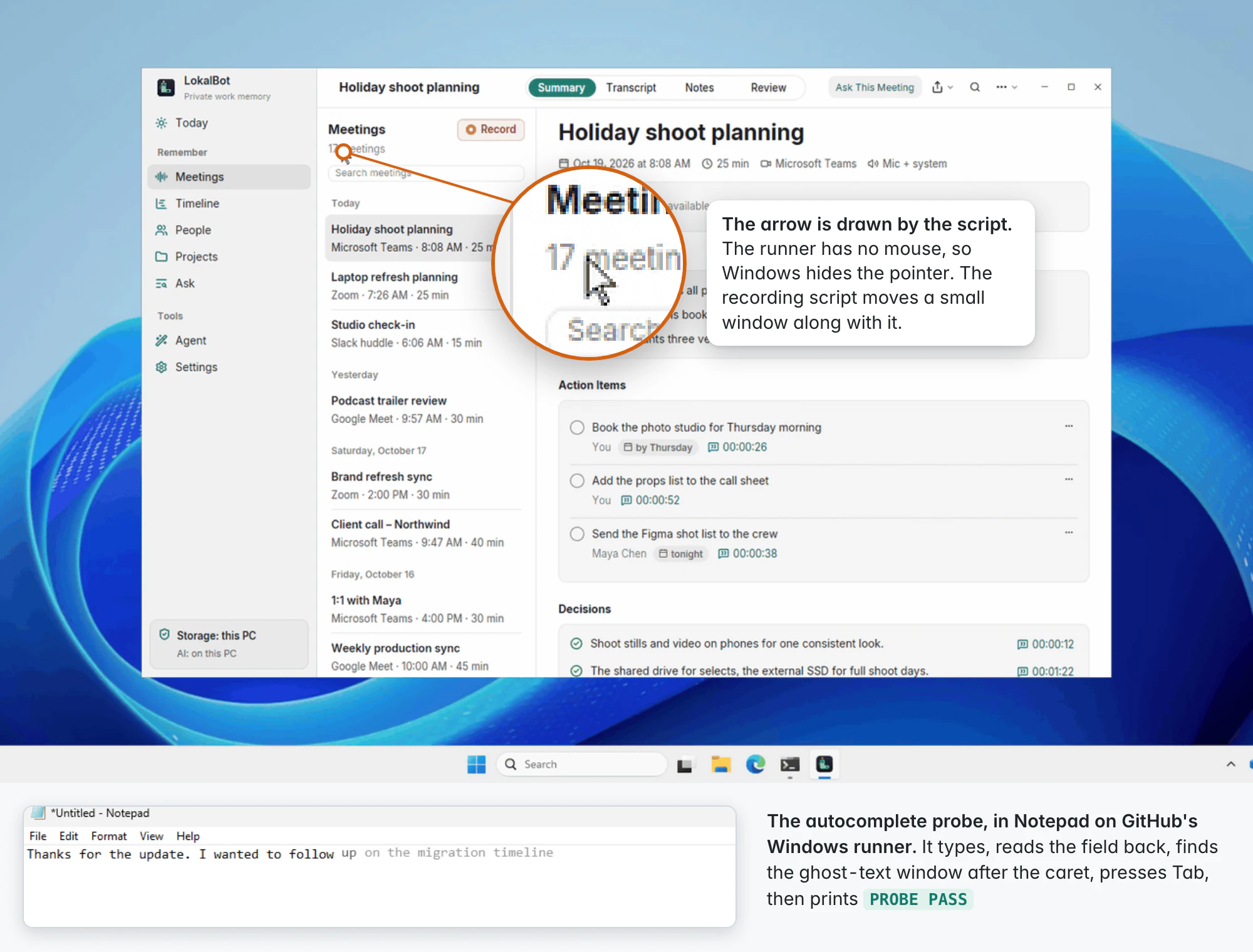This screenshot has height=952, width=1253.
Task: Open the File menu in Notepad
Action: click(x=38, y=836)
